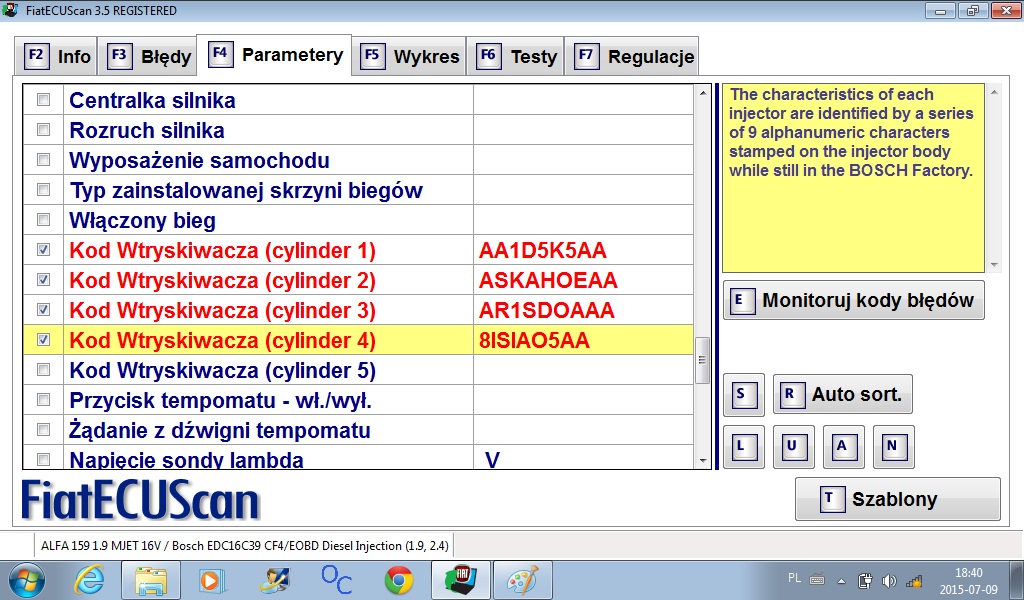Image resolution: width=1024 pixels, height=600 pixels.
Task: Tick Żądanie z dźwigni tempomatu checkbox
Action: tap(44, 430)
